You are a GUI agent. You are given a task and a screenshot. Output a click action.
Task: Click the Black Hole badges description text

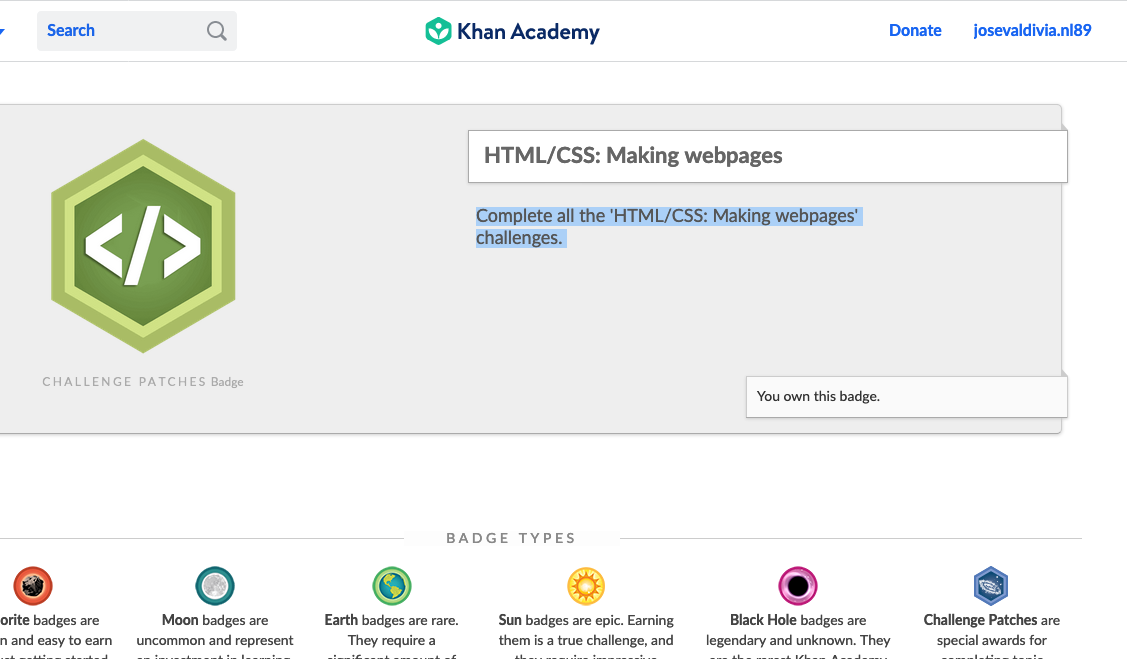click(x=798, y=637)
